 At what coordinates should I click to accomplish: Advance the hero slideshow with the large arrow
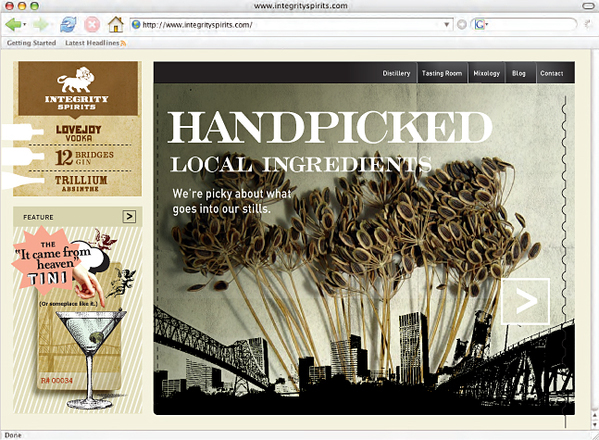[525, 301]
